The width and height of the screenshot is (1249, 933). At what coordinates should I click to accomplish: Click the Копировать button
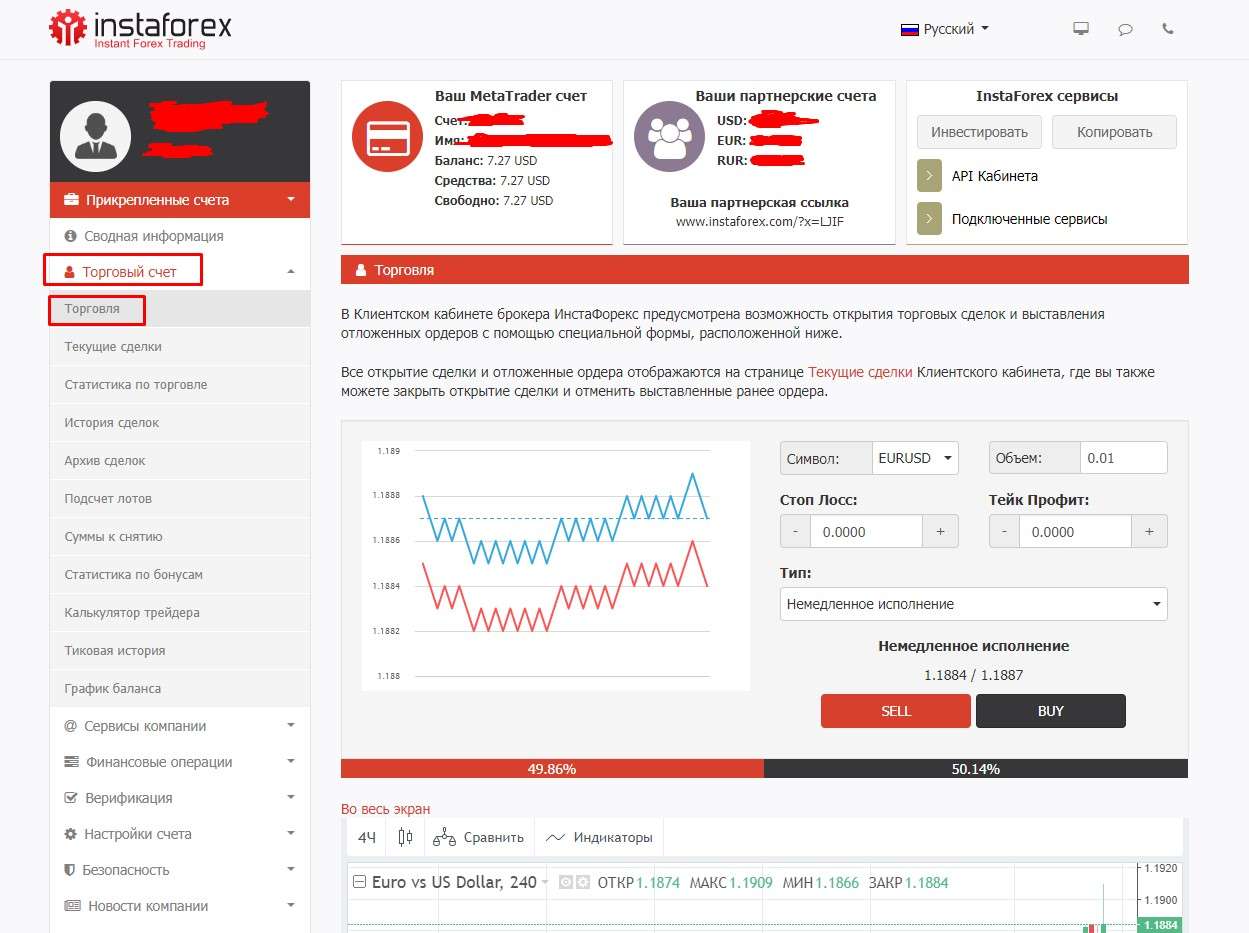(1115, 132)
